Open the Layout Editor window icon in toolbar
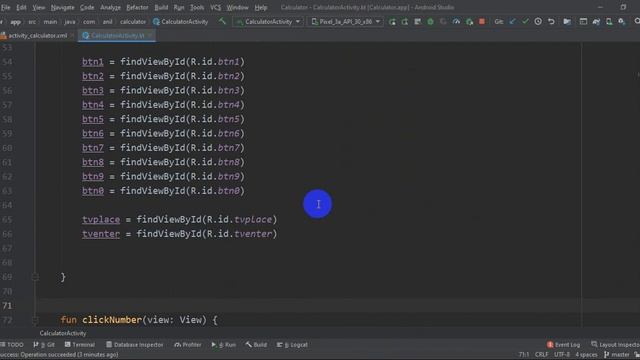 (583, 22)
